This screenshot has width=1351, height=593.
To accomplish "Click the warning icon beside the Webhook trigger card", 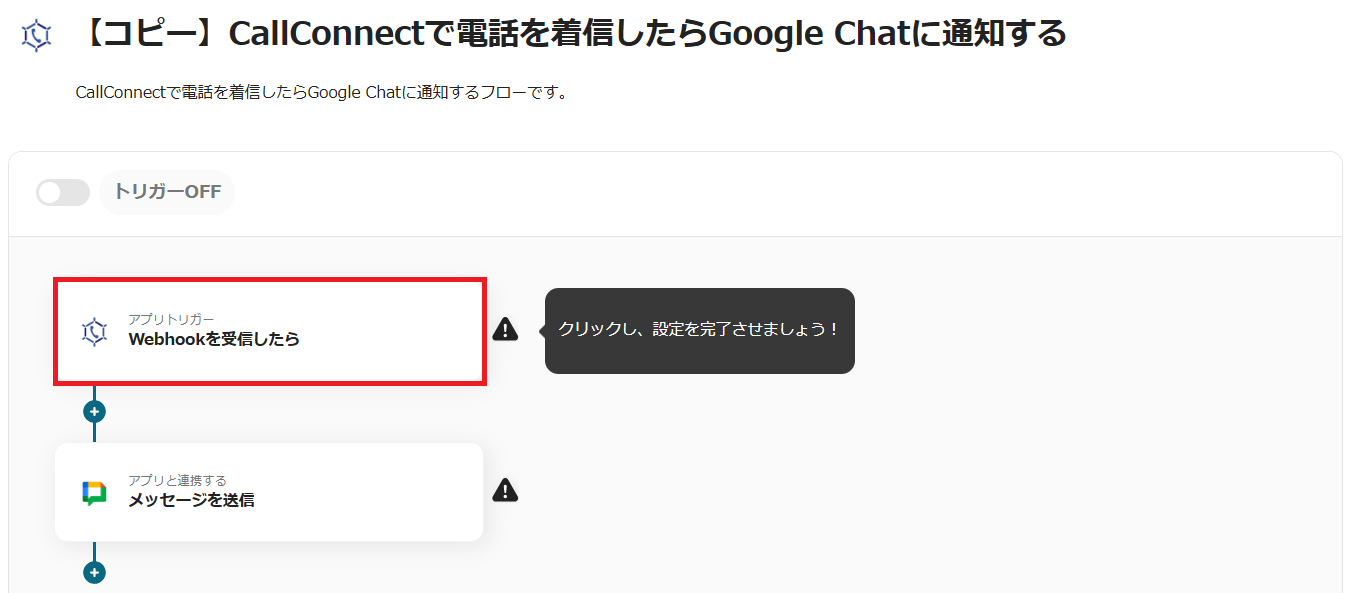I will 506,329.
